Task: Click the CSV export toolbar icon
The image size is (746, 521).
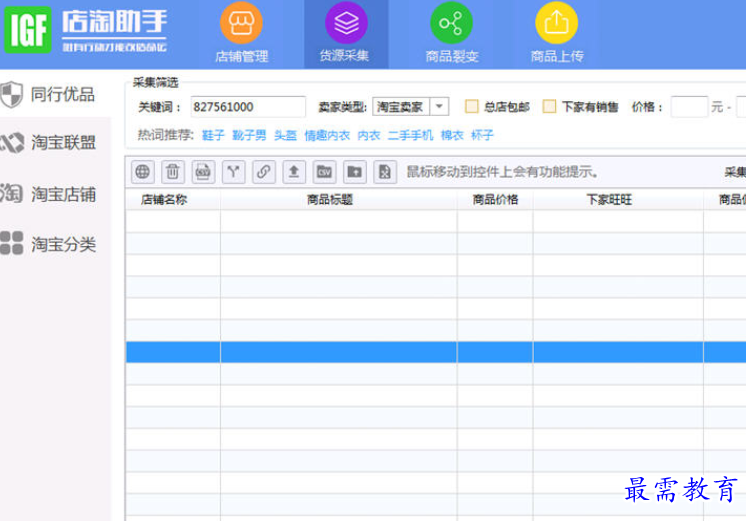Action: point(324,172)
